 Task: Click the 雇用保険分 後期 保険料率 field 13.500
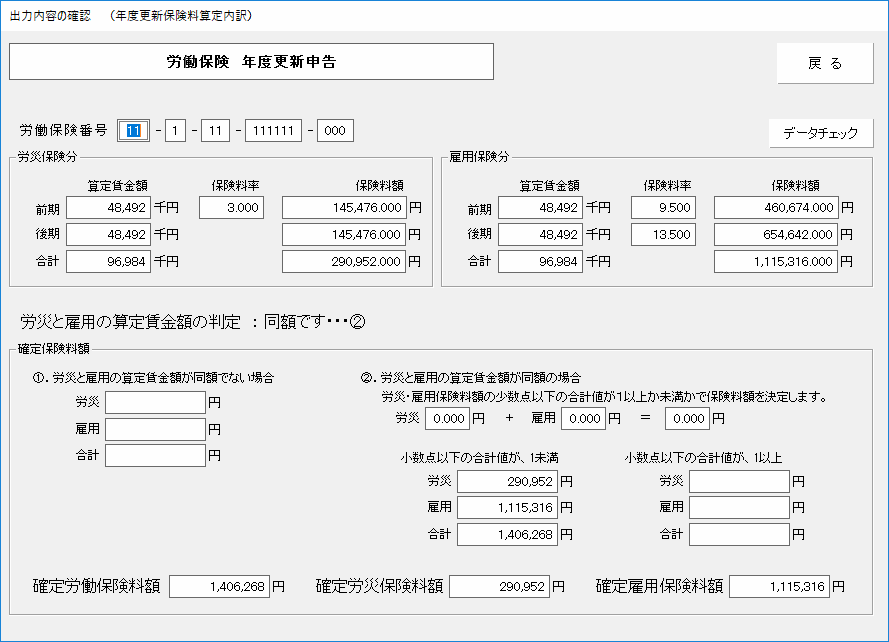[x=664, y=235]
